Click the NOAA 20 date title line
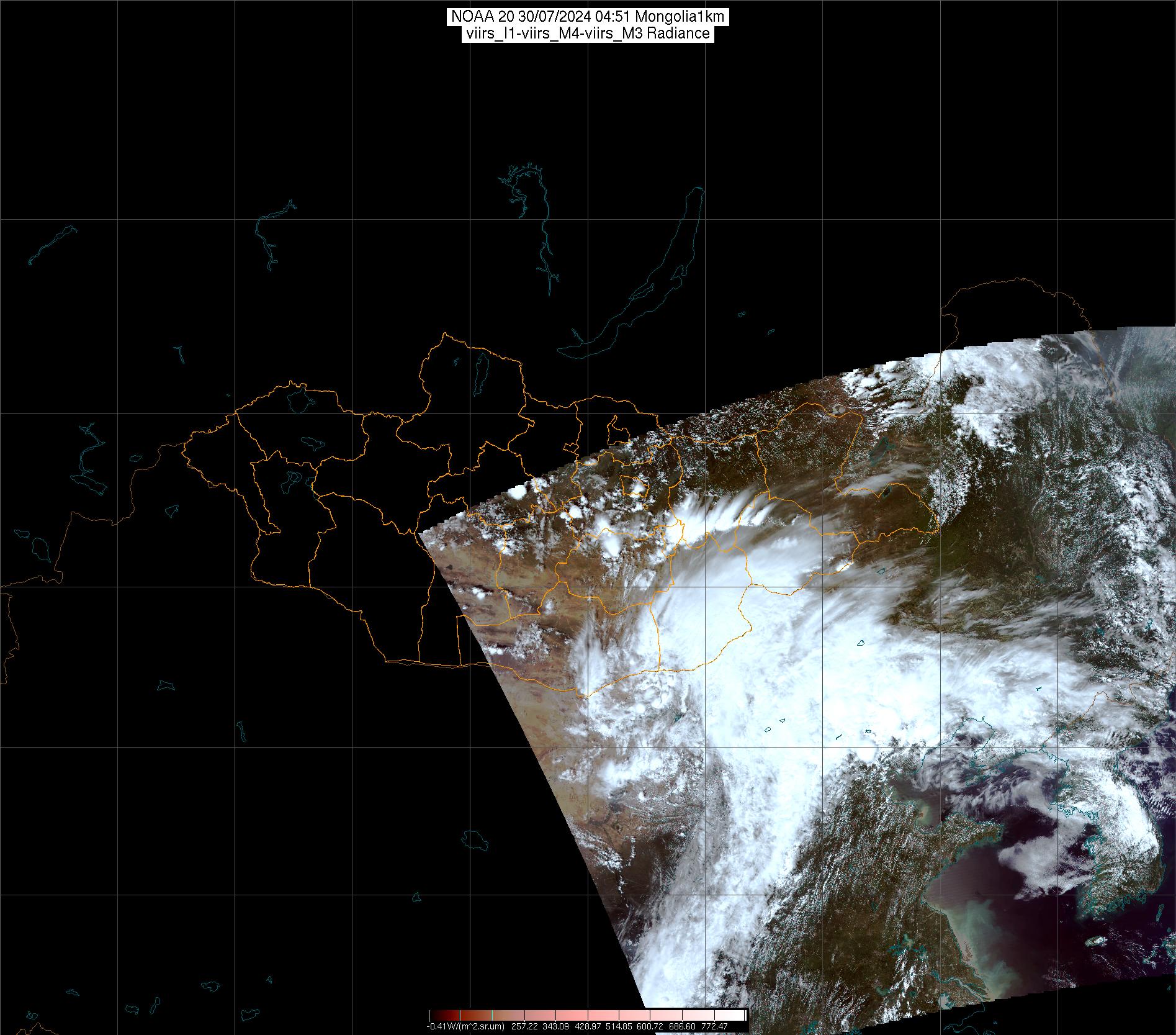The image size is (1176, 1035). pos(587,17)
